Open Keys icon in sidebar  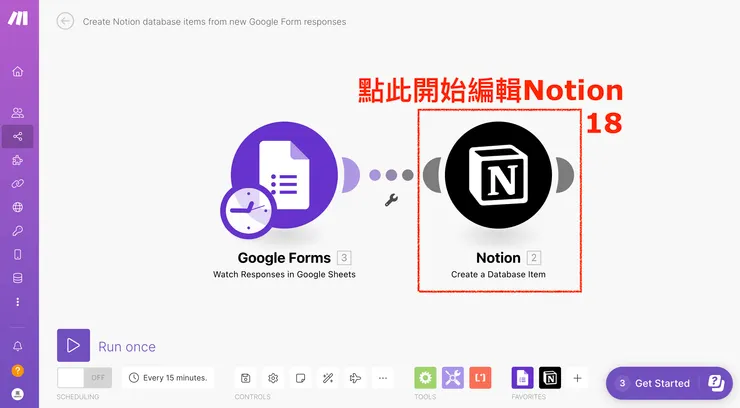[x=17, y=231]
